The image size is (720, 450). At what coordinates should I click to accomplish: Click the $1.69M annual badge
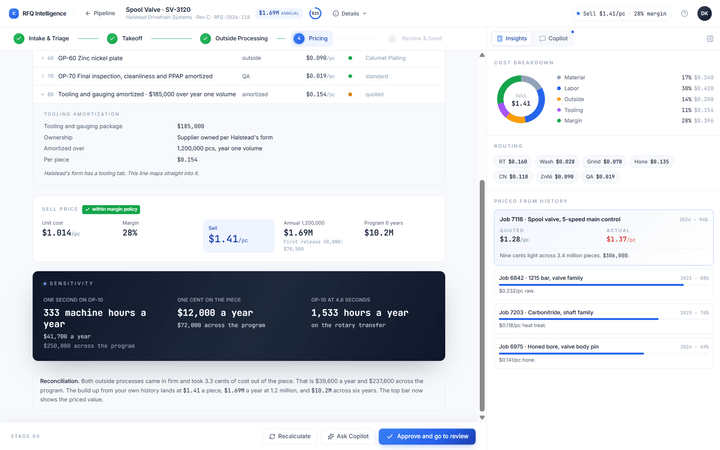click(279, 13)
